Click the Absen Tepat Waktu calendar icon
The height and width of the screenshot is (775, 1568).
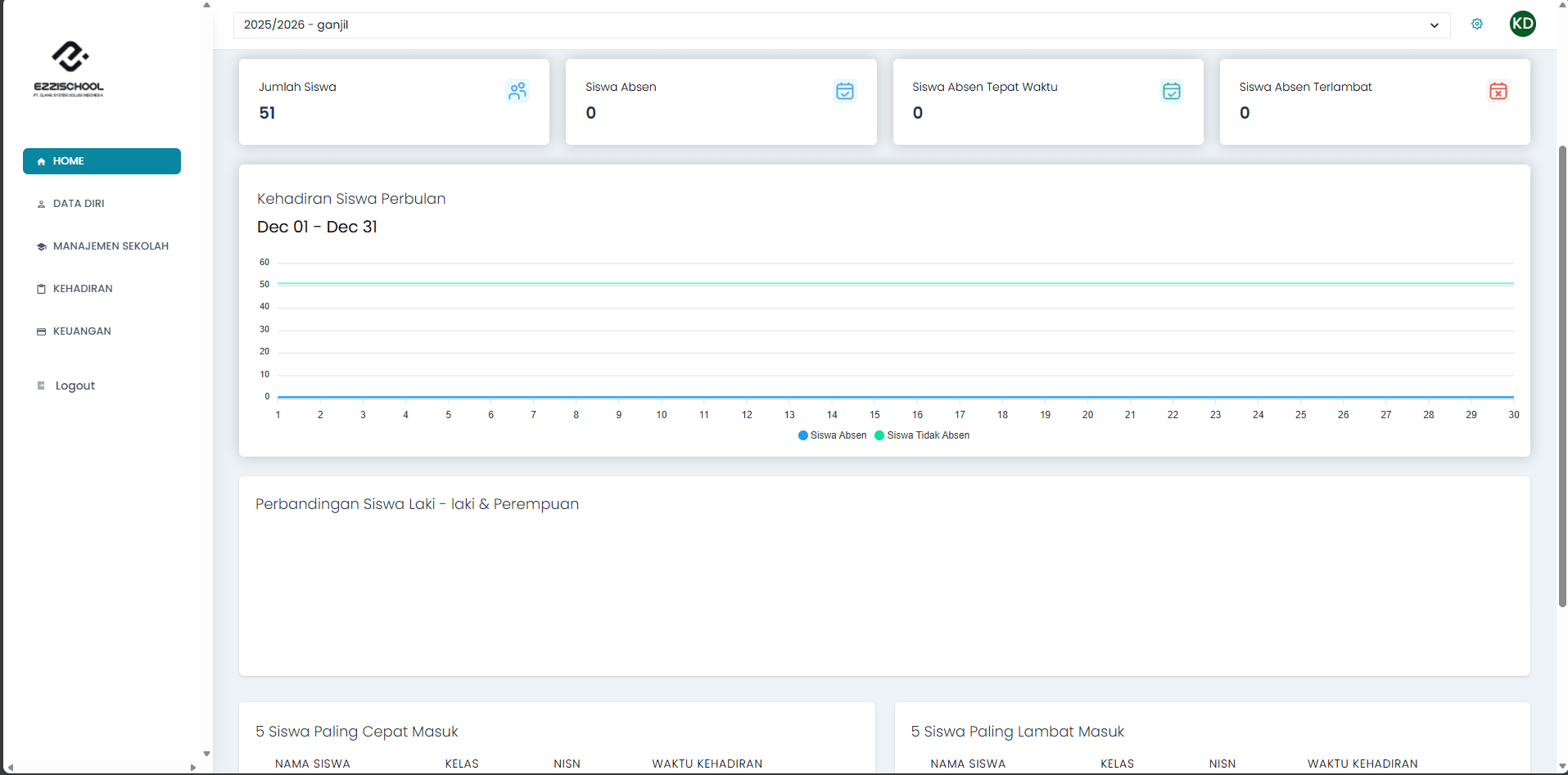tap(1171, 91)
